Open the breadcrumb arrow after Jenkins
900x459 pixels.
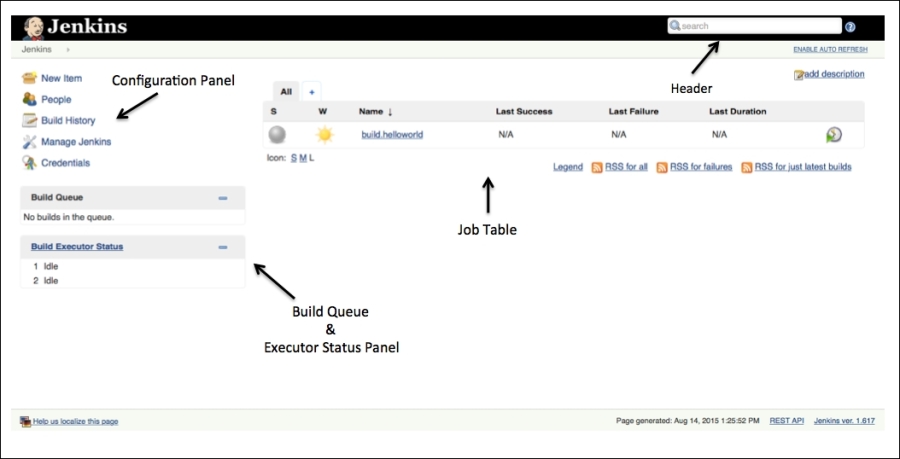point(68,50)
